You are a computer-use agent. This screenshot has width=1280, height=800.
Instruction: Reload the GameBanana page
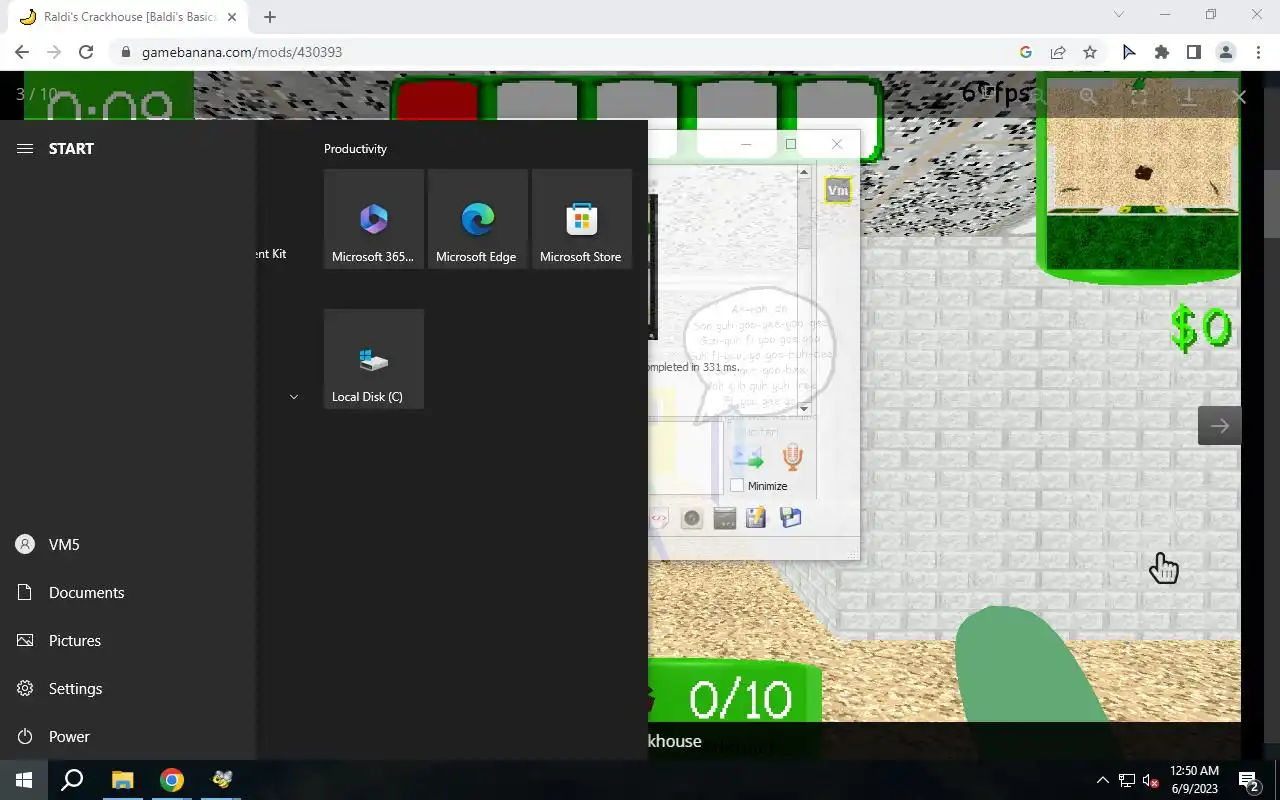click(x=86, y=52)
